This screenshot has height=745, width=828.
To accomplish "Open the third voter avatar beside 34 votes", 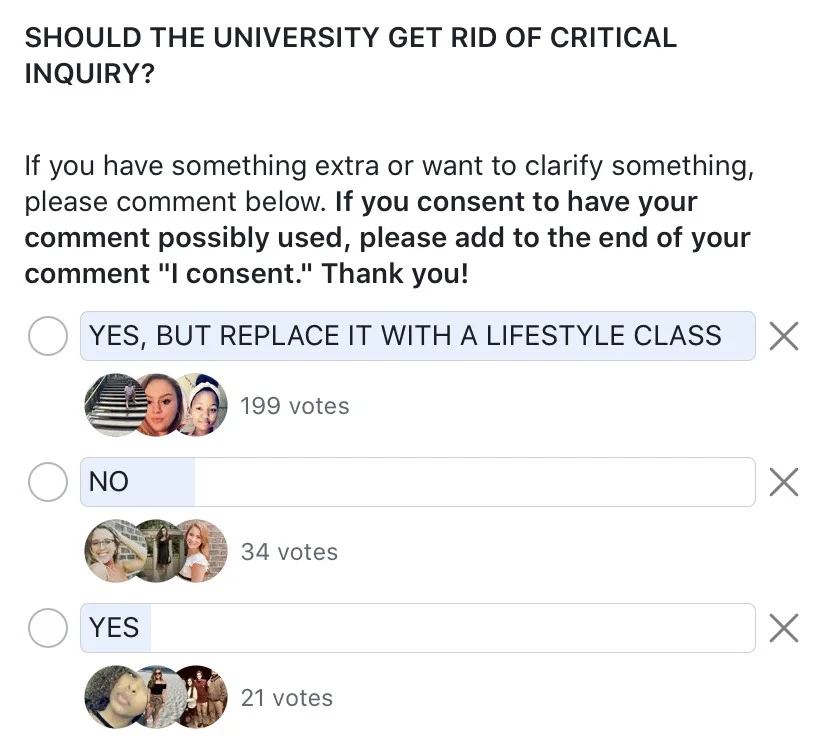I will click(x=202, y=551).
